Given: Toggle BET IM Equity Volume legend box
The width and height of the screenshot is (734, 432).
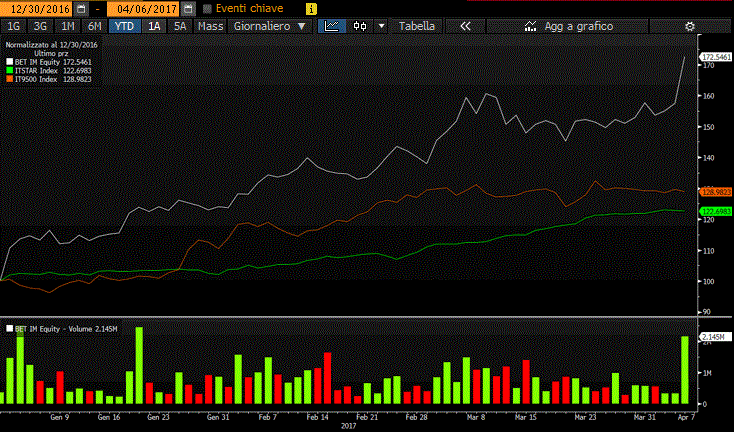Looking at the screenshot, I should 9,328.
